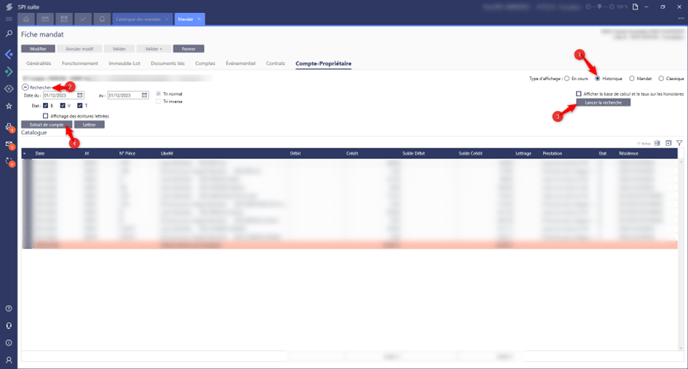Tick Afficher la base de calcul checkbox

(x=579, y=94)
